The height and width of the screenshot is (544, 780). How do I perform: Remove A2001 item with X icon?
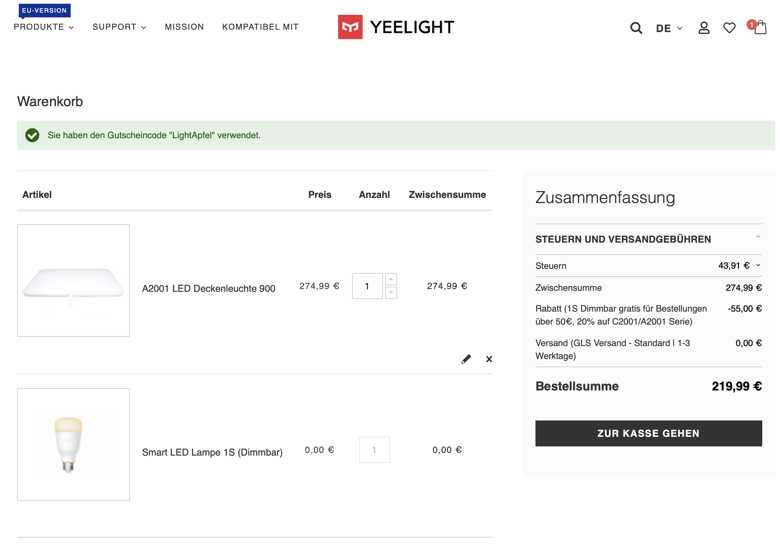click(489, 359)
